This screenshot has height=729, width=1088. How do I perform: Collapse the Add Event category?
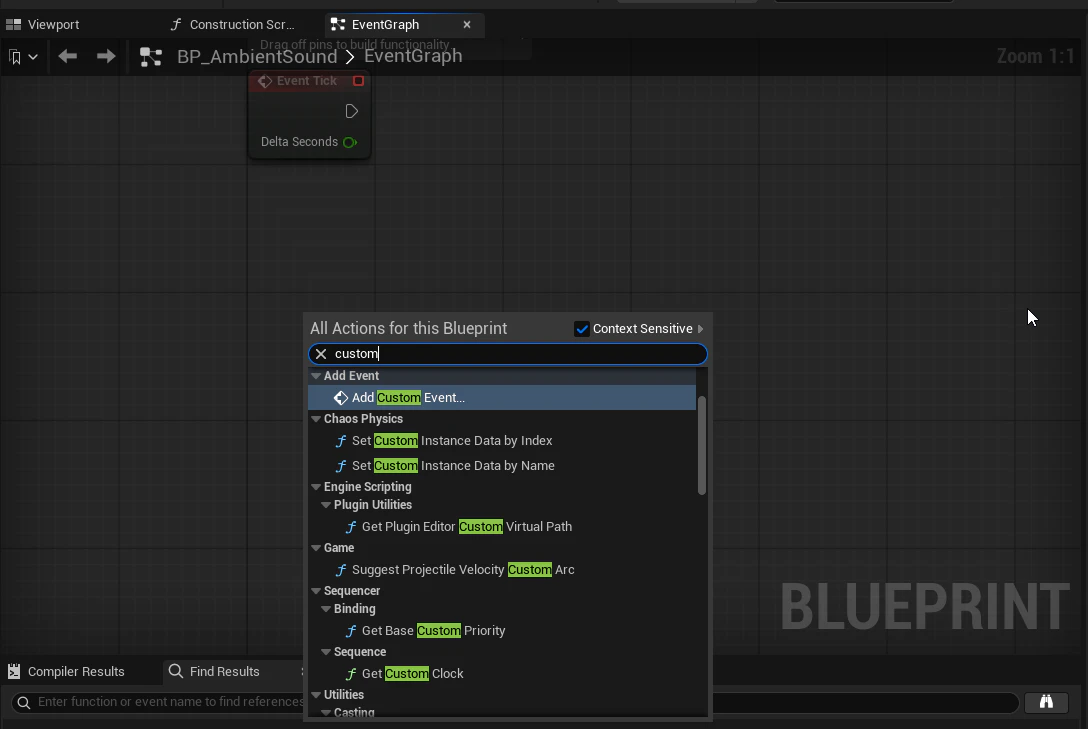(316, 376)
